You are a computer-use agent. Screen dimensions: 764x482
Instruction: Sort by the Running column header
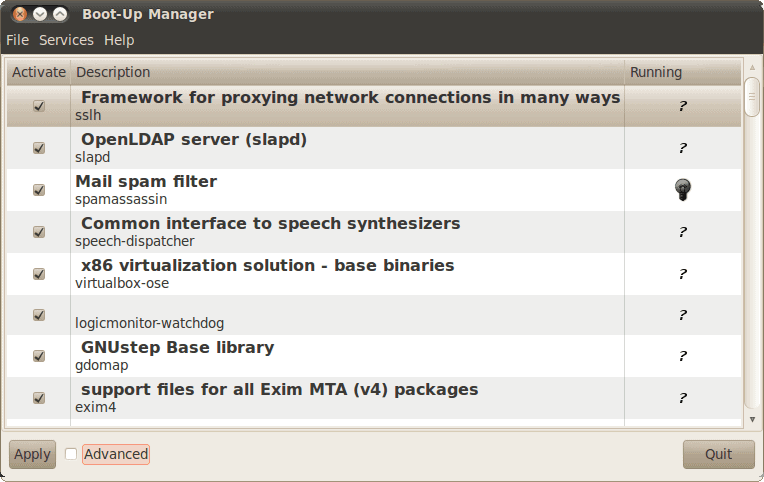coord(656,72)
